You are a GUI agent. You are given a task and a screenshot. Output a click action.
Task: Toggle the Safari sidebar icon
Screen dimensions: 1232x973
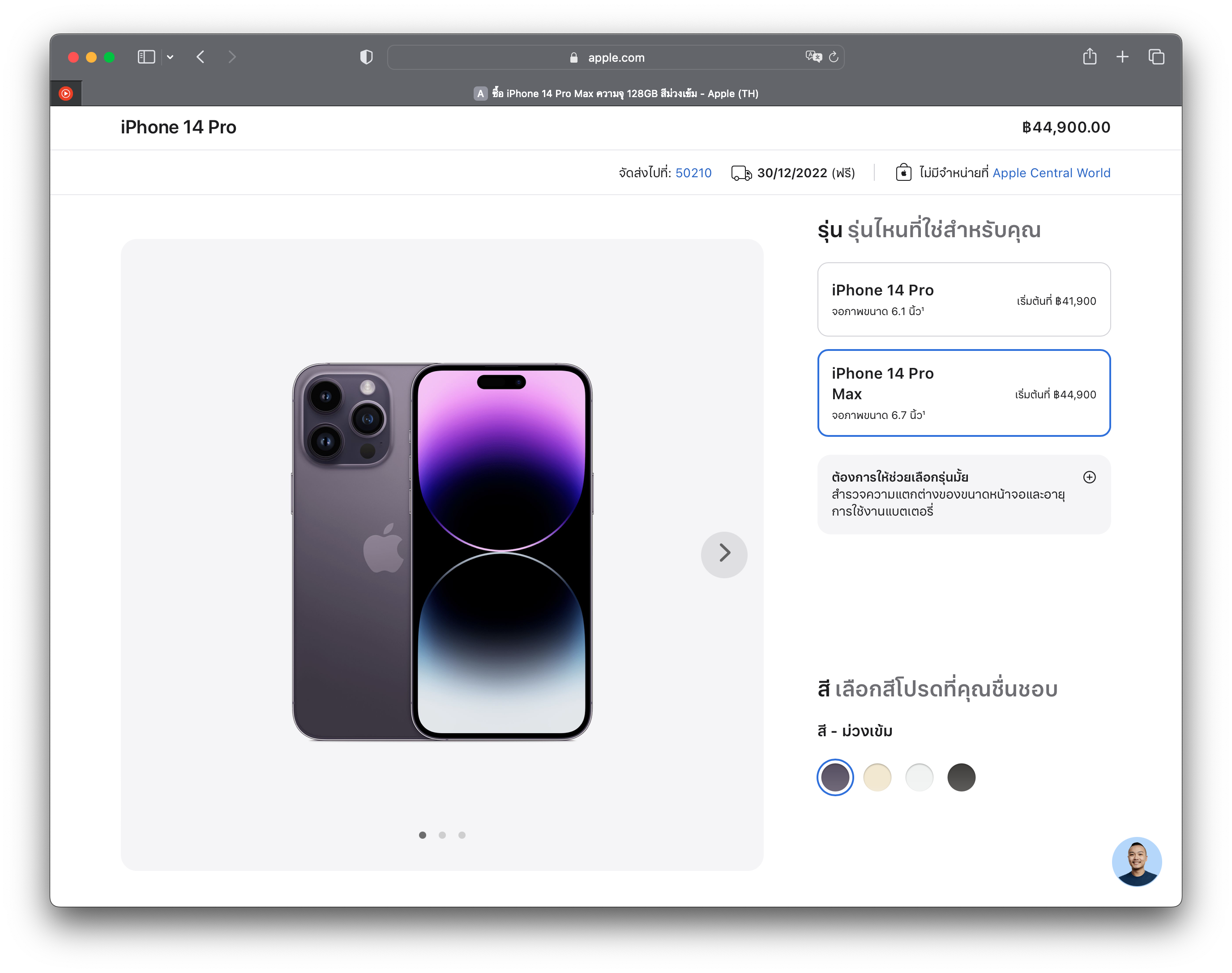146,57
